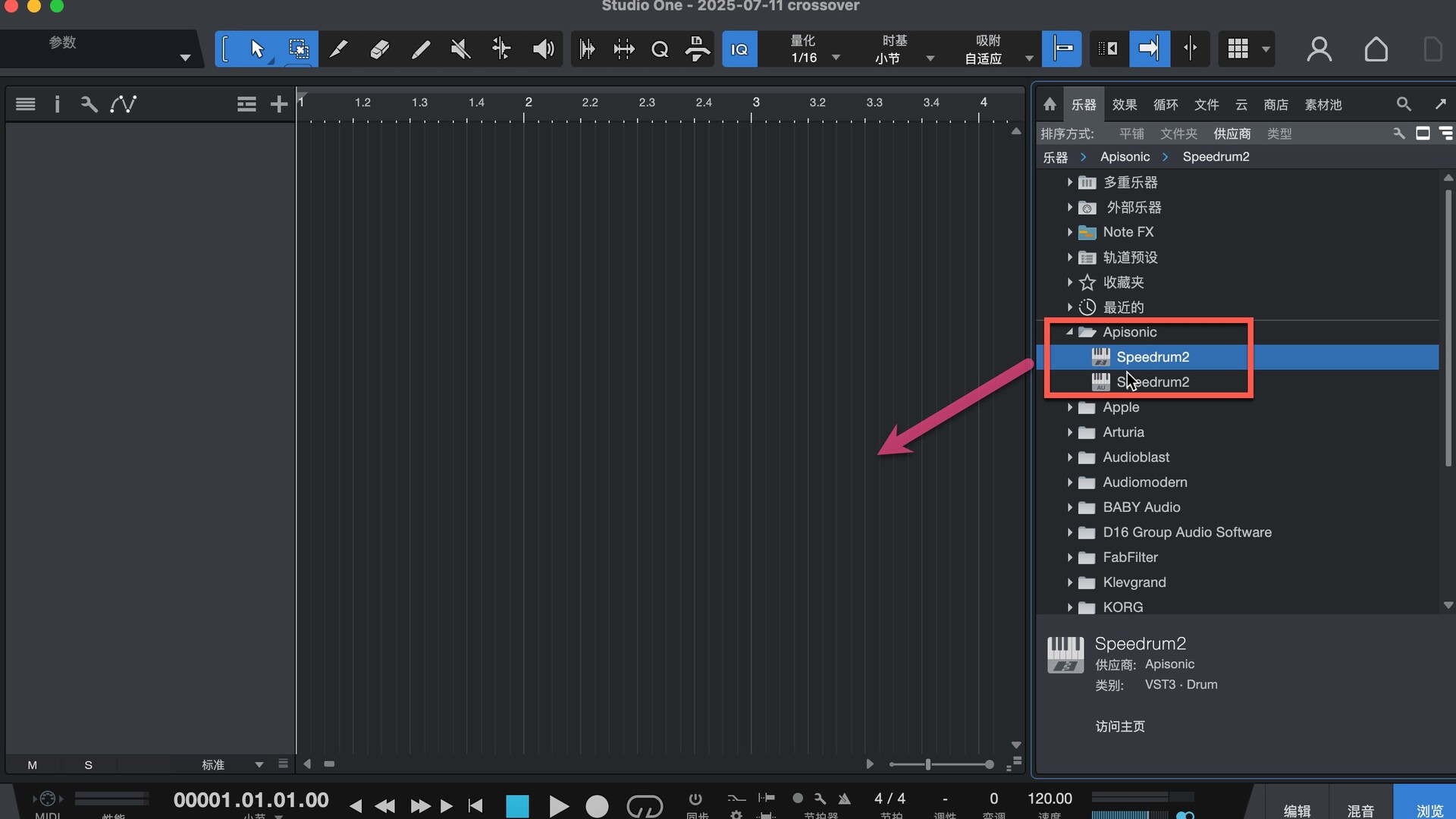
Task: Click the Play button
Action: point(559,805)
